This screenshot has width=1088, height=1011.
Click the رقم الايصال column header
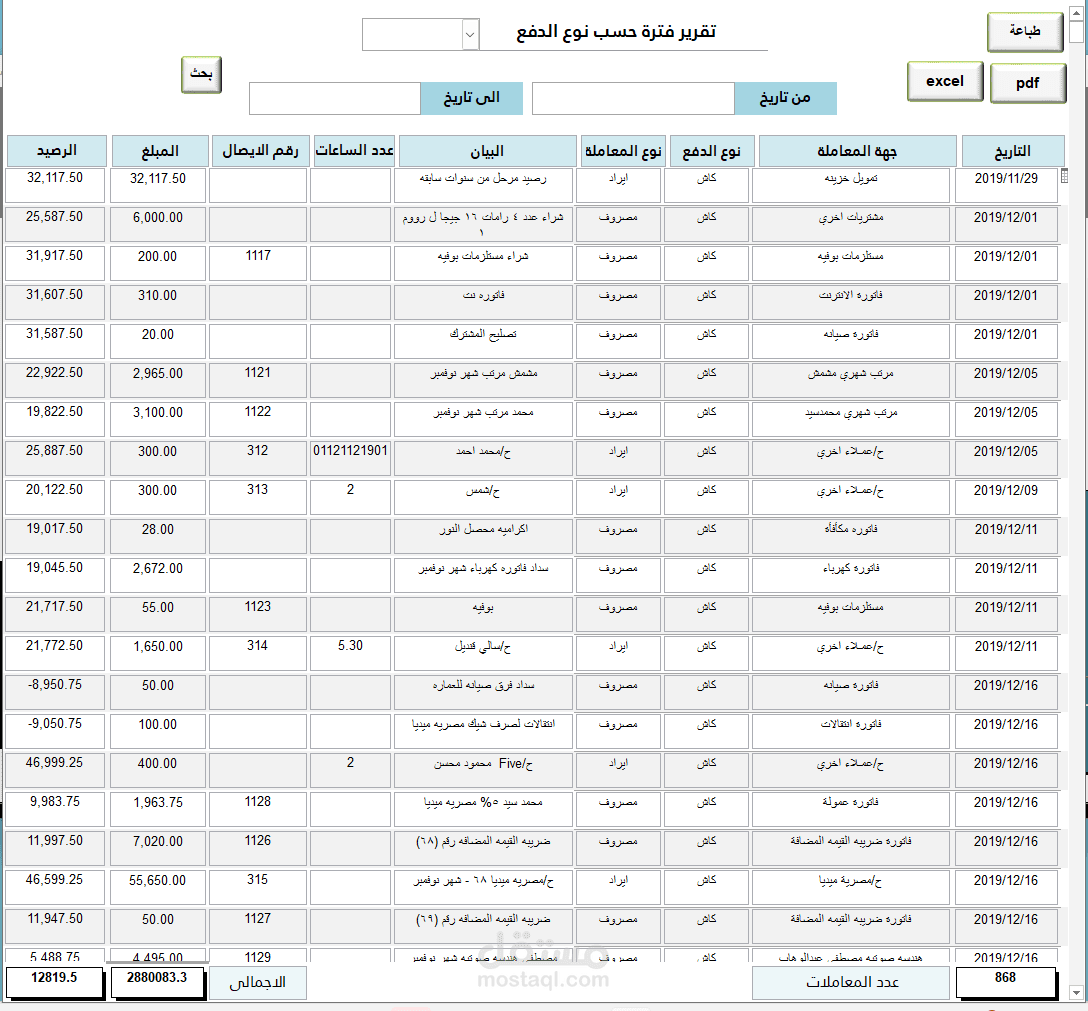click(260, 151)
